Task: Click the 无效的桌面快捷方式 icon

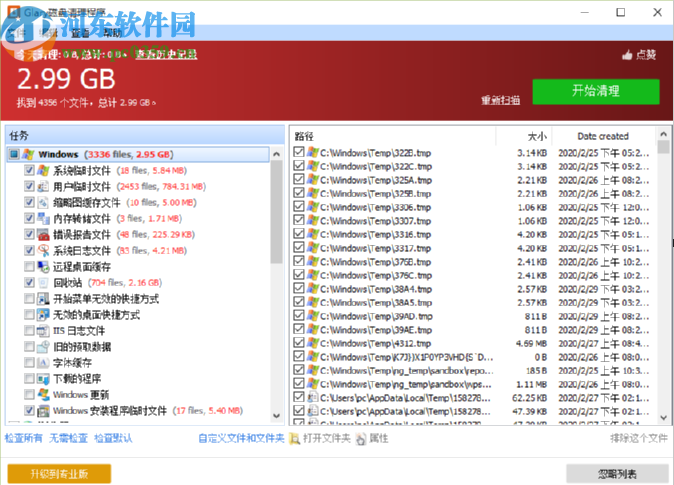Action: pos(43,315)
